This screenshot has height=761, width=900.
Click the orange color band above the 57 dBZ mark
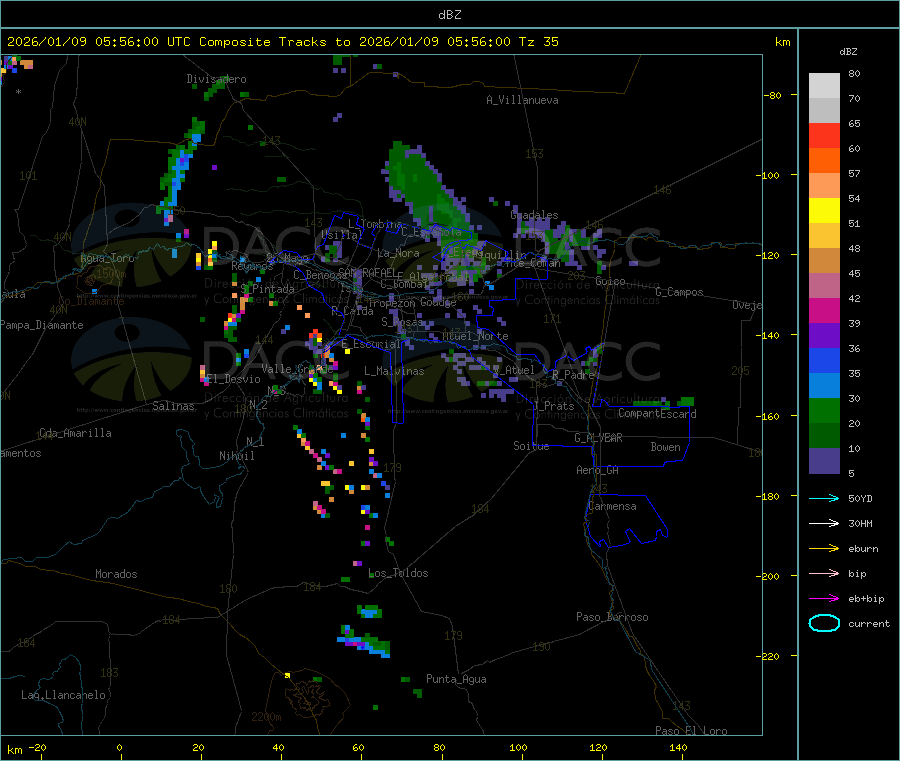tap(824, 161)
